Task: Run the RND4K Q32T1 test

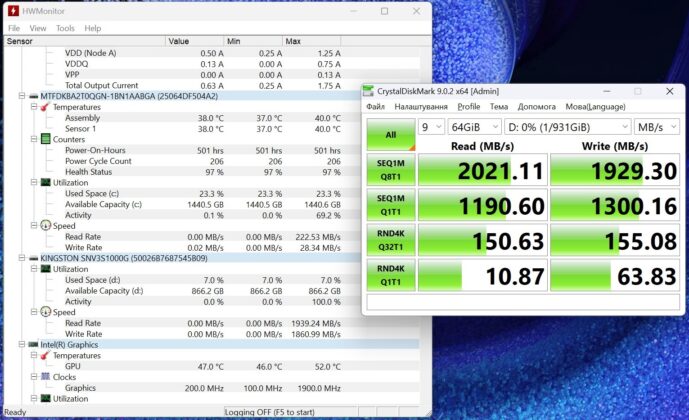Action: pos(391,240)
